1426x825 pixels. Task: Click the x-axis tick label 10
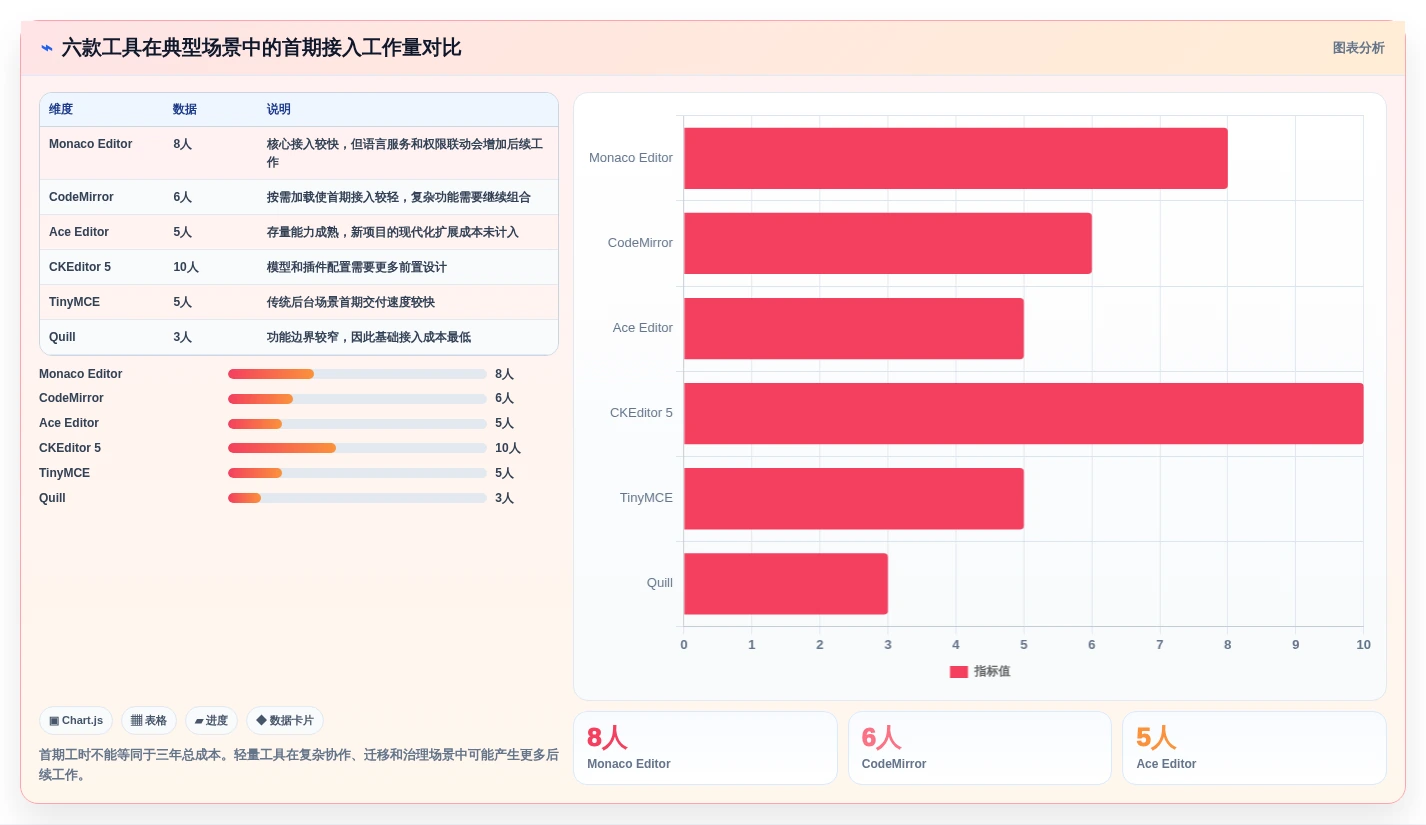[x=1363, y=645]
